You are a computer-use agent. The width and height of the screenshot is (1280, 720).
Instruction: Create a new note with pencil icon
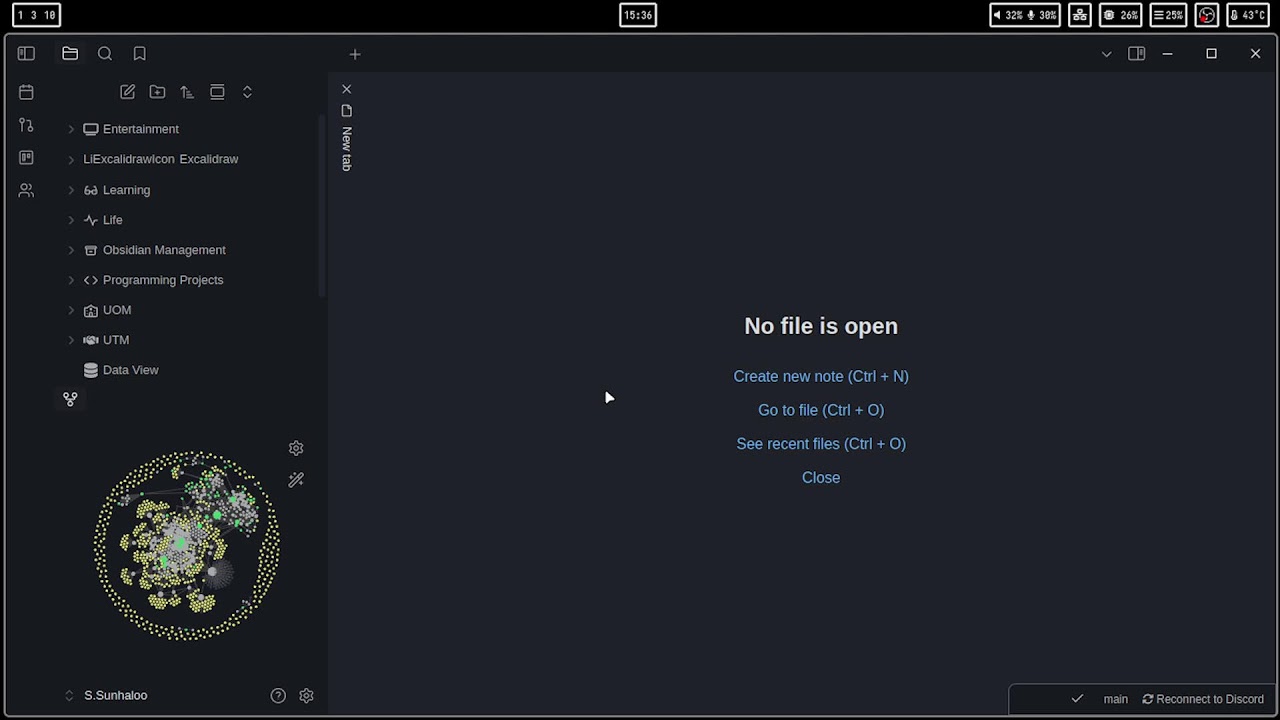click(x=127, y=92)
